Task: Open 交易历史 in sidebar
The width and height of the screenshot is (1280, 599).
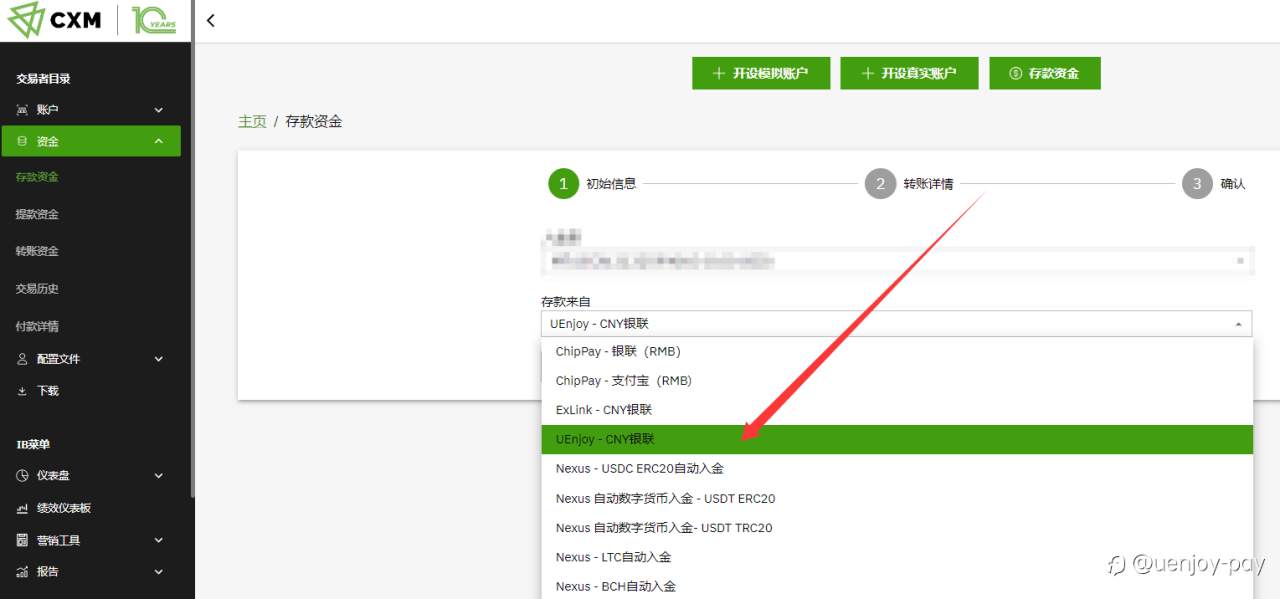Action: tap(37, 289)
